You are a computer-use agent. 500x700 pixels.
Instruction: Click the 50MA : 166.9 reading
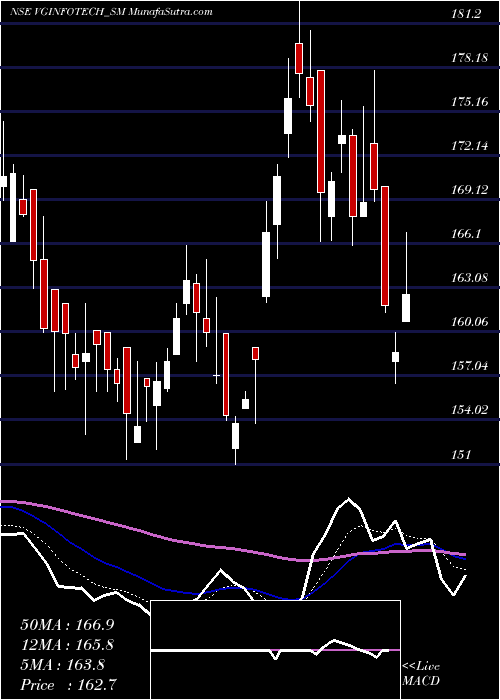point(67,625)
